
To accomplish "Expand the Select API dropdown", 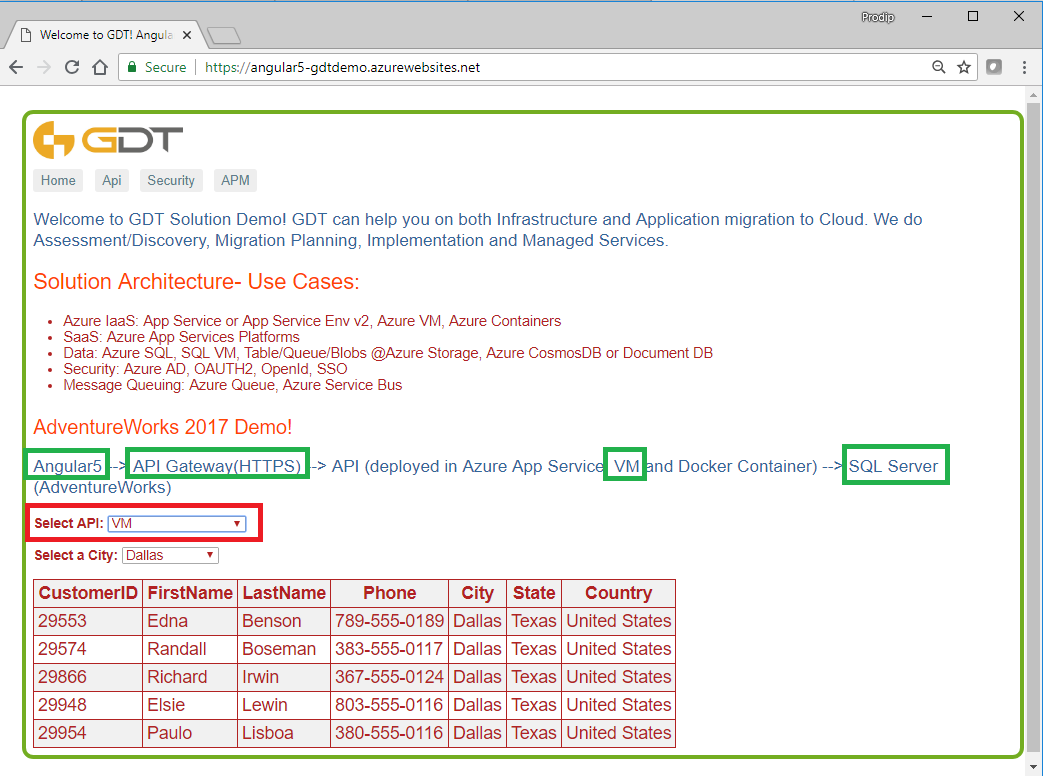I will coord(177,524).
